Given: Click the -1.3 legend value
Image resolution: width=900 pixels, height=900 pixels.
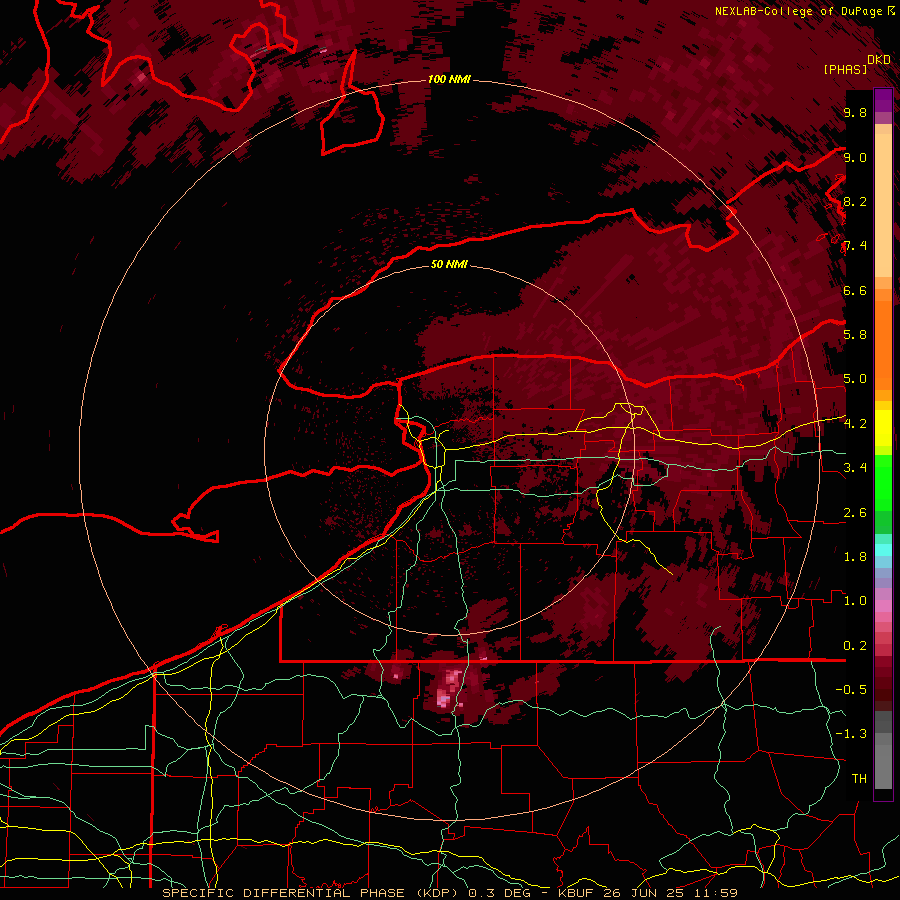Looking at the screenshot, I should click(x=851, y=734).
